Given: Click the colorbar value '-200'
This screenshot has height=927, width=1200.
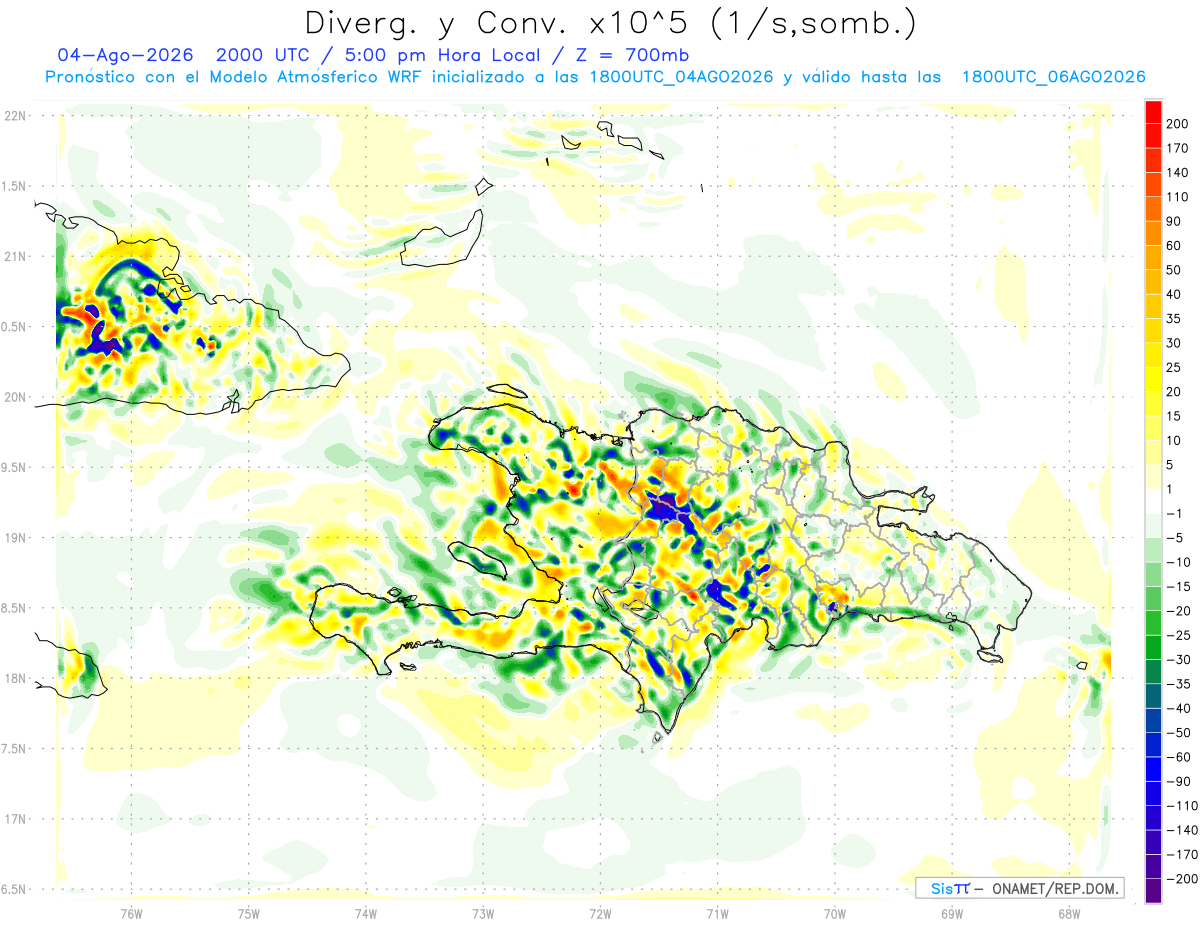Looking at the screenshot, I should pos(1181,878).
